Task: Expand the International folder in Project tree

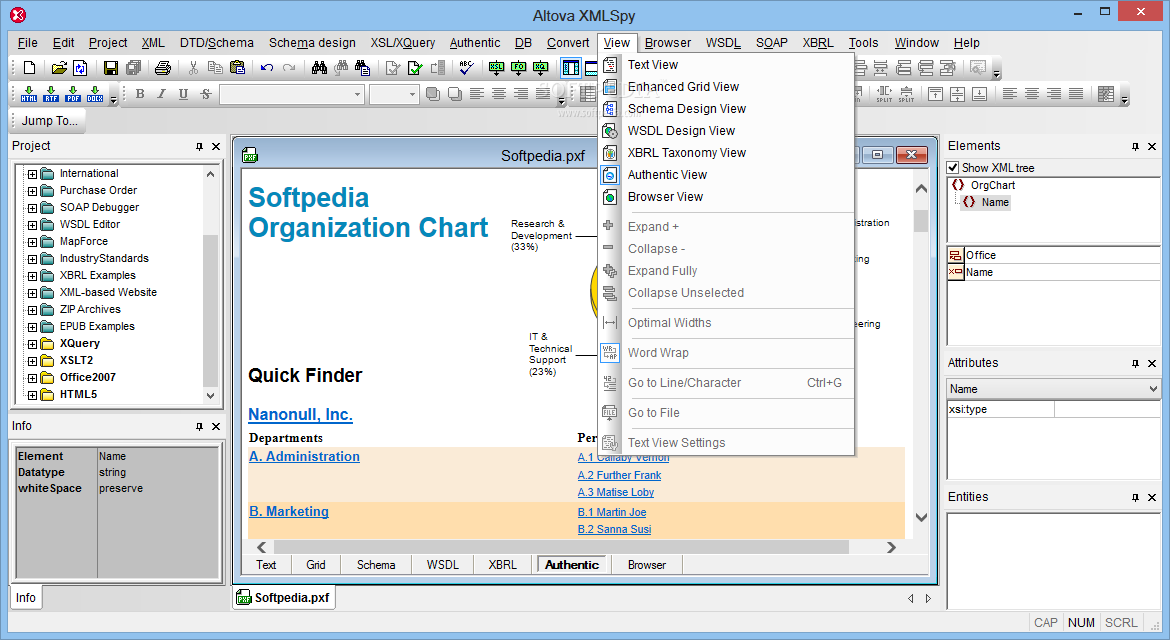Action: coord(32,174)
